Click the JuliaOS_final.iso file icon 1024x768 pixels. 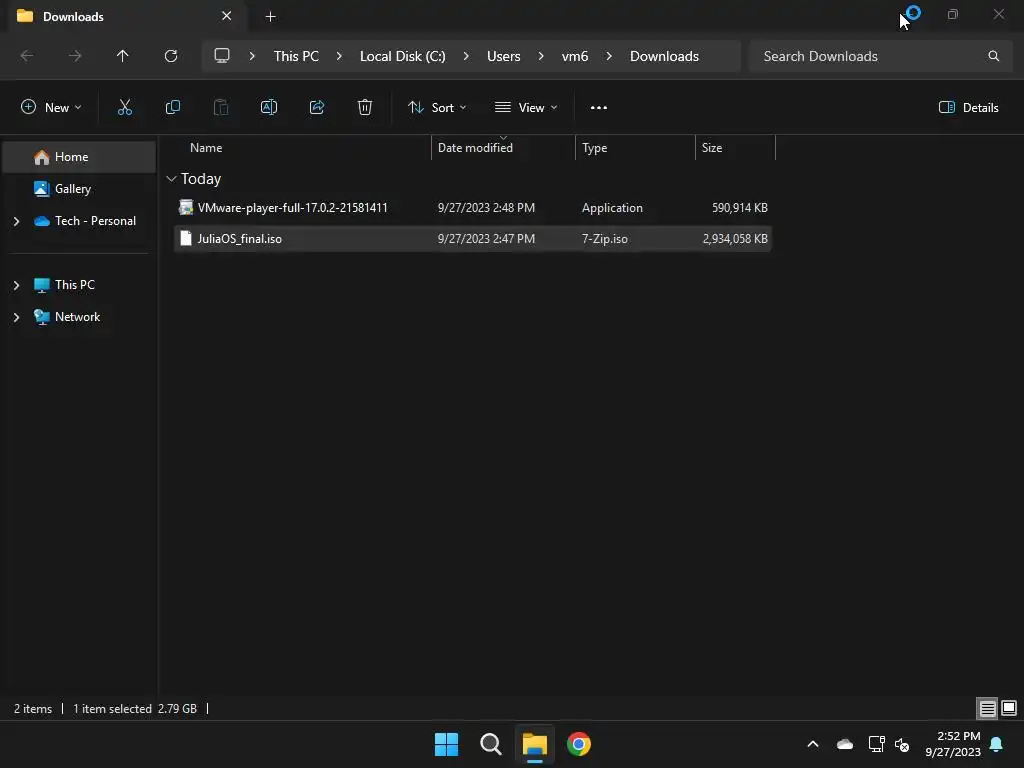point(186,238)
